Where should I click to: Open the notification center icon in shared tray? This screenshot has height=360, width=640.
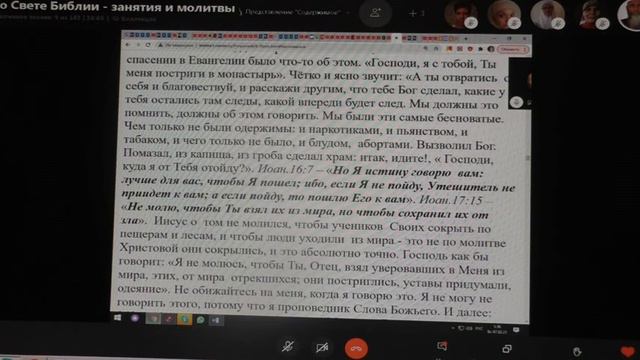516,329
